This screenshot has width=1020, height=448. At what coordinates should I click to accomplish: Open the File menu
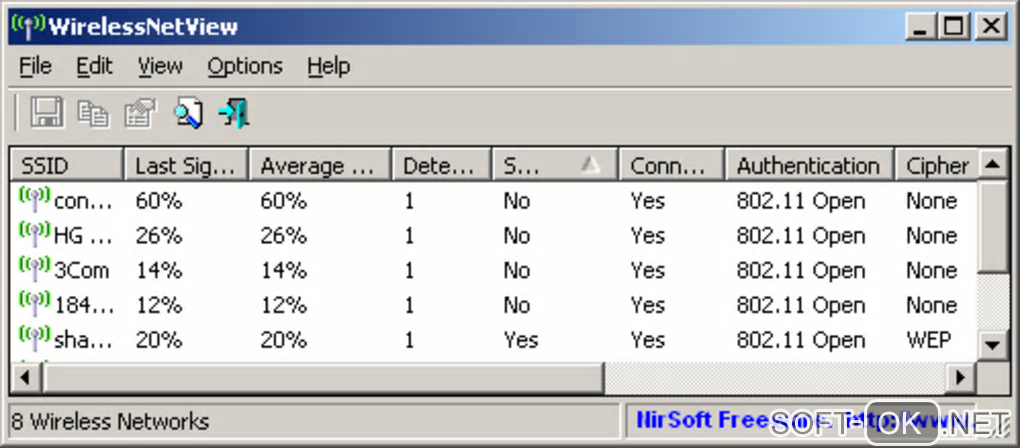point(35,66)
